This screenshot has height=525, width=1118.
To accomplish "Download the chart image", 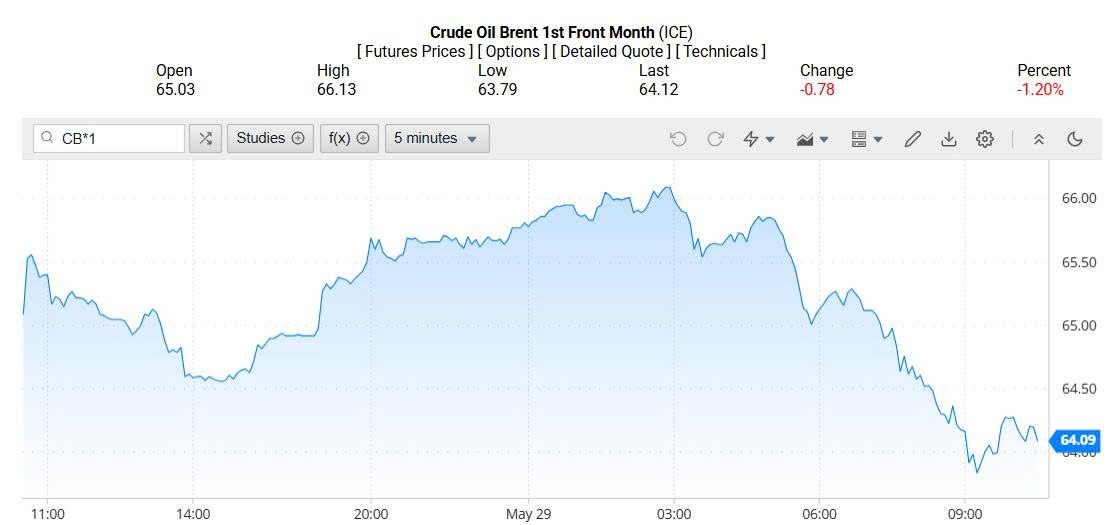I will 948,139.
